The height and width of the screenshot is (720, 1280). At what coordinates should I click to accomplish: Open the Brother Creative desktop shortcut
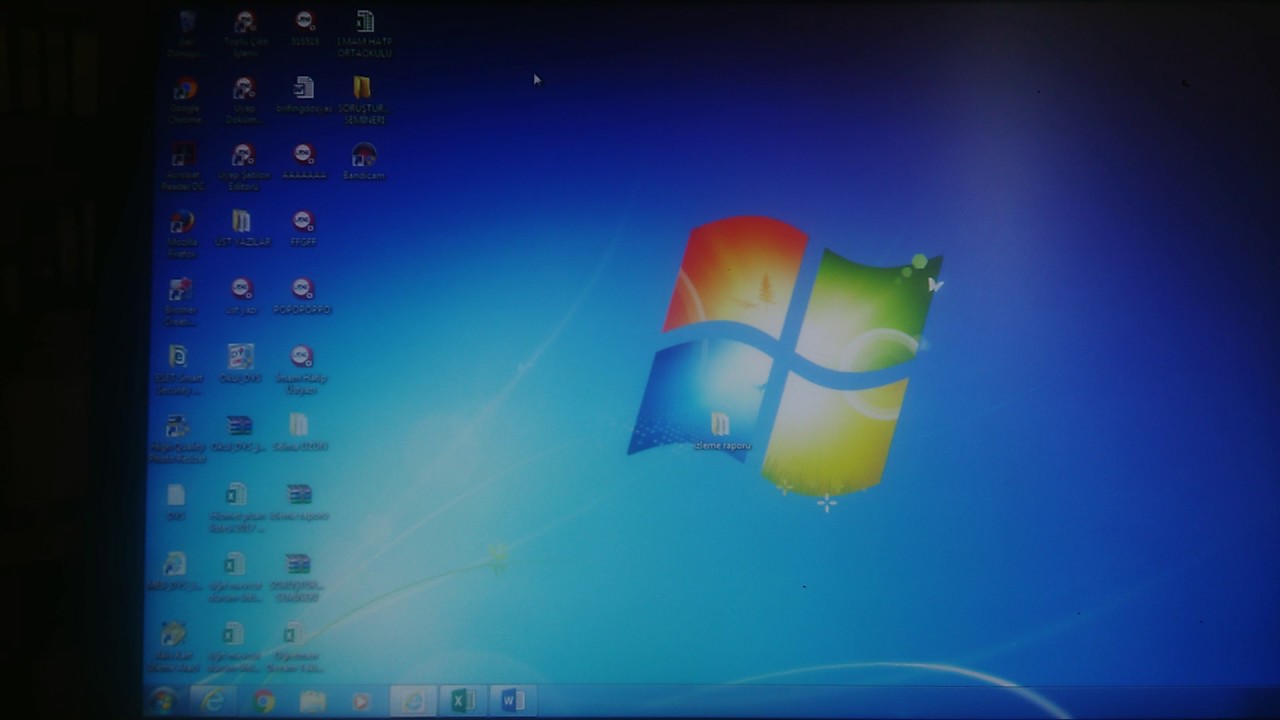(181, 301)
